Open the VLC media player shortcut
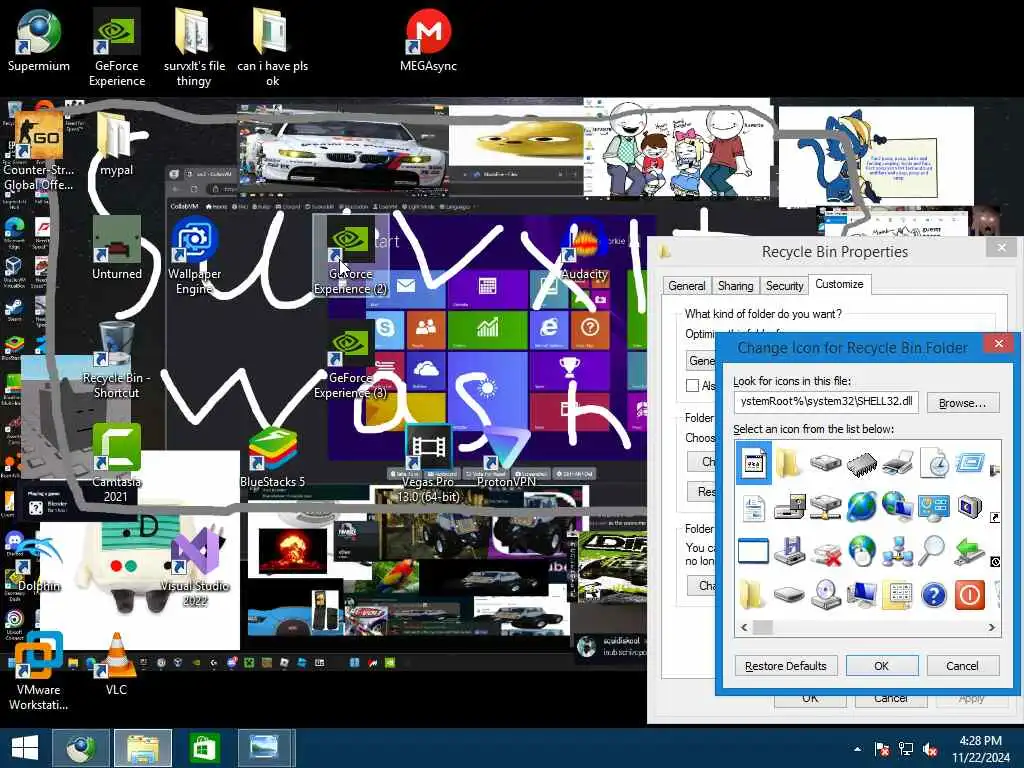The image size is (1024, 768). (116, 665)
